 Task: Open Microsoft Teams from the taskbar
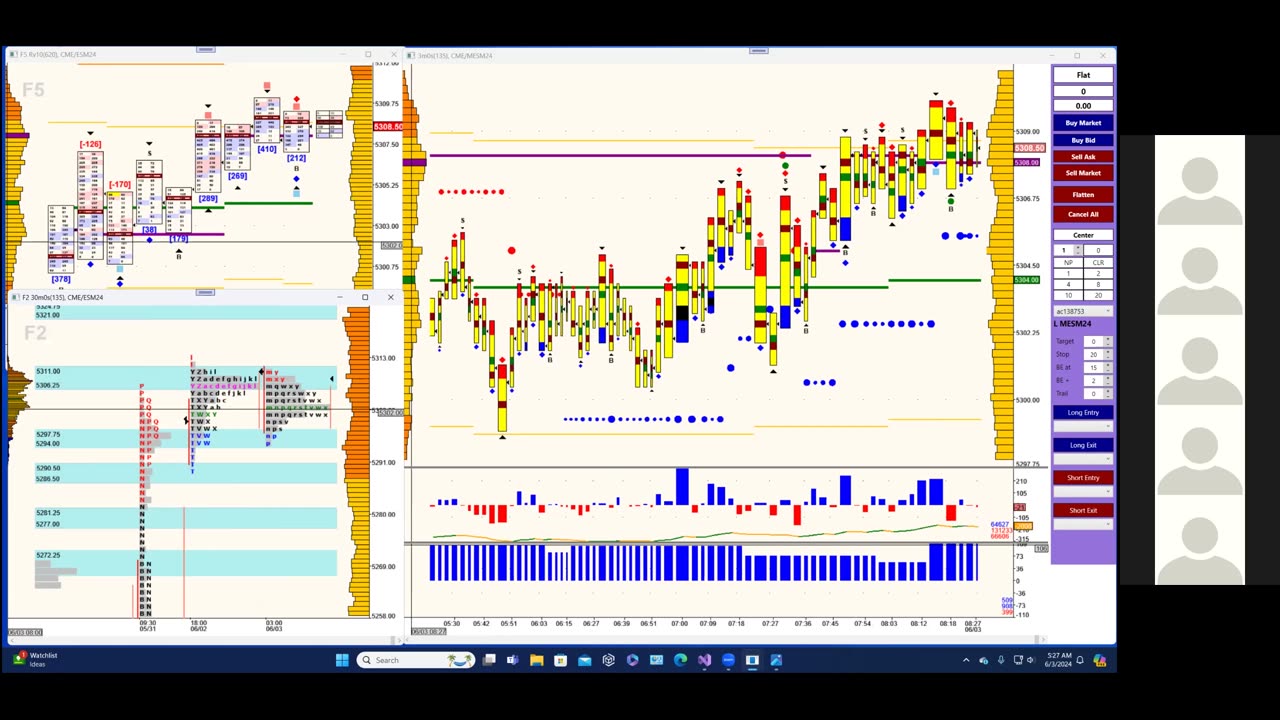512,660
